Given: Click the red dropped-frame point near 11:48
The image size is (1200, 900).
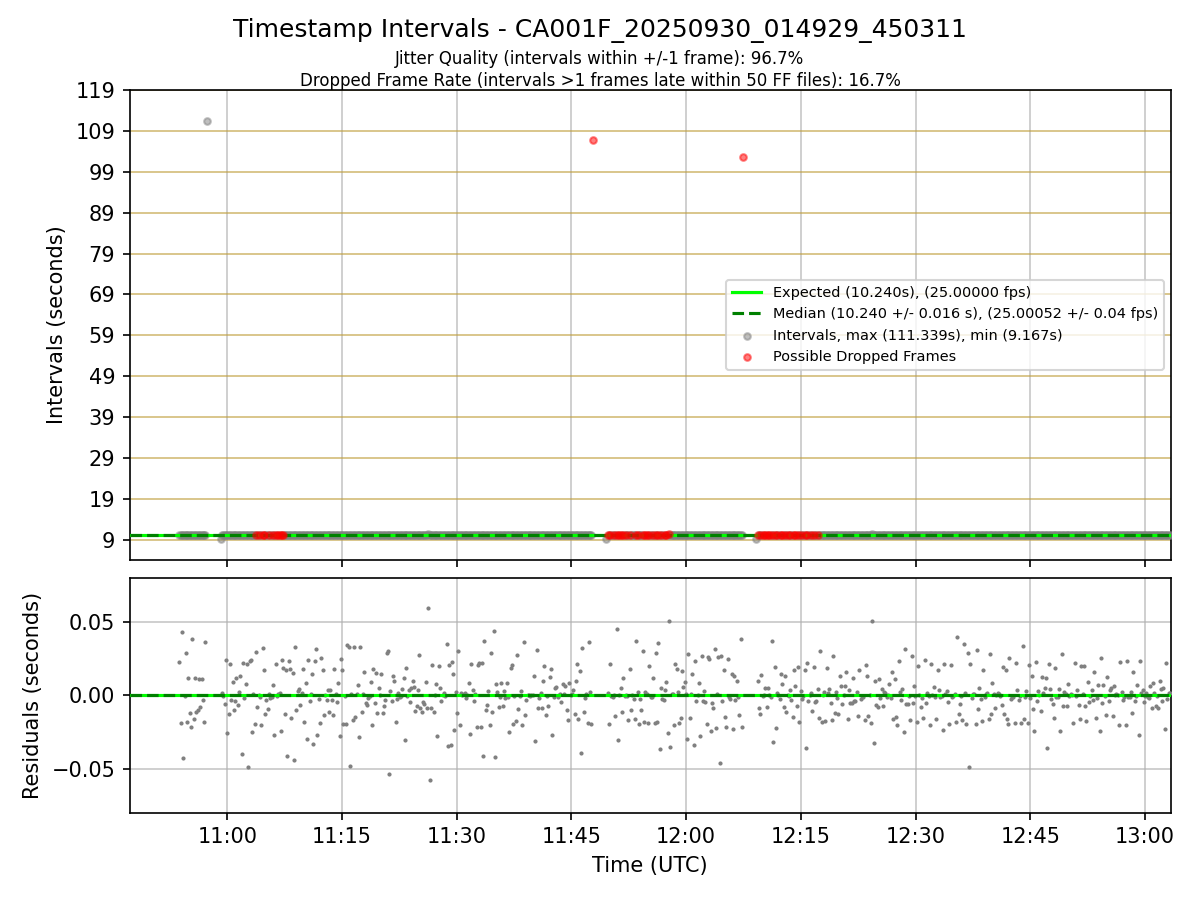Looking at the screenshot, I should coord(593,140).
